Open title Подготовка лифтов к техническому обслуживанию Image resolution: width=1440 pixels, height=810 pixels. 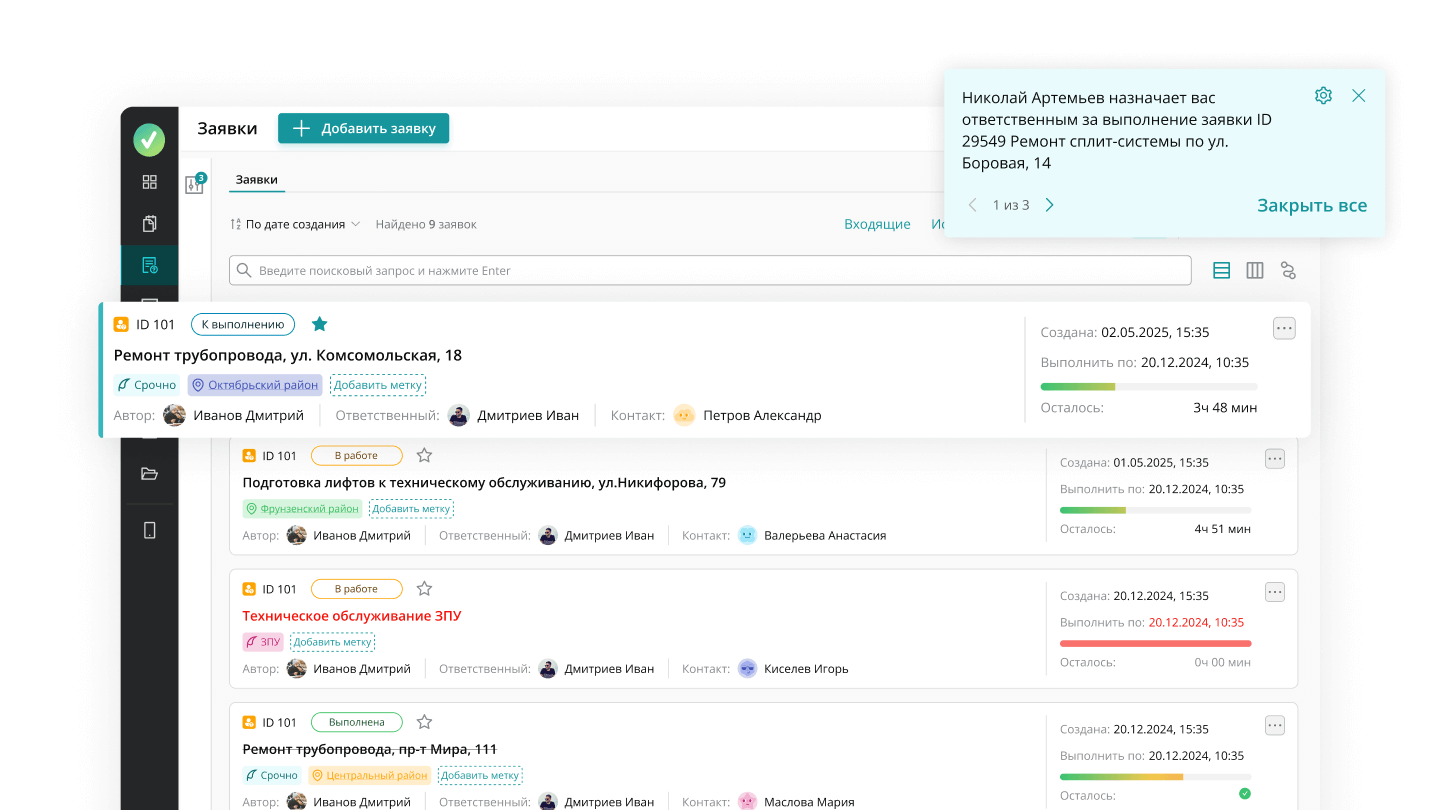(x=484, y=482)
